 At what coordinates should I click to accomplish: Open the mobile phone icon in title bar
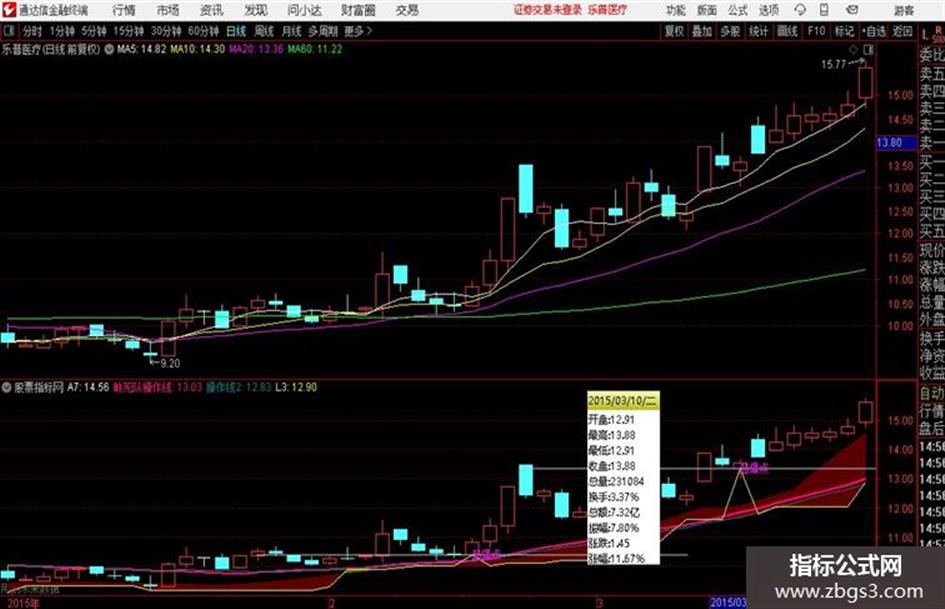pyautogui.click(x=824, y=10)
